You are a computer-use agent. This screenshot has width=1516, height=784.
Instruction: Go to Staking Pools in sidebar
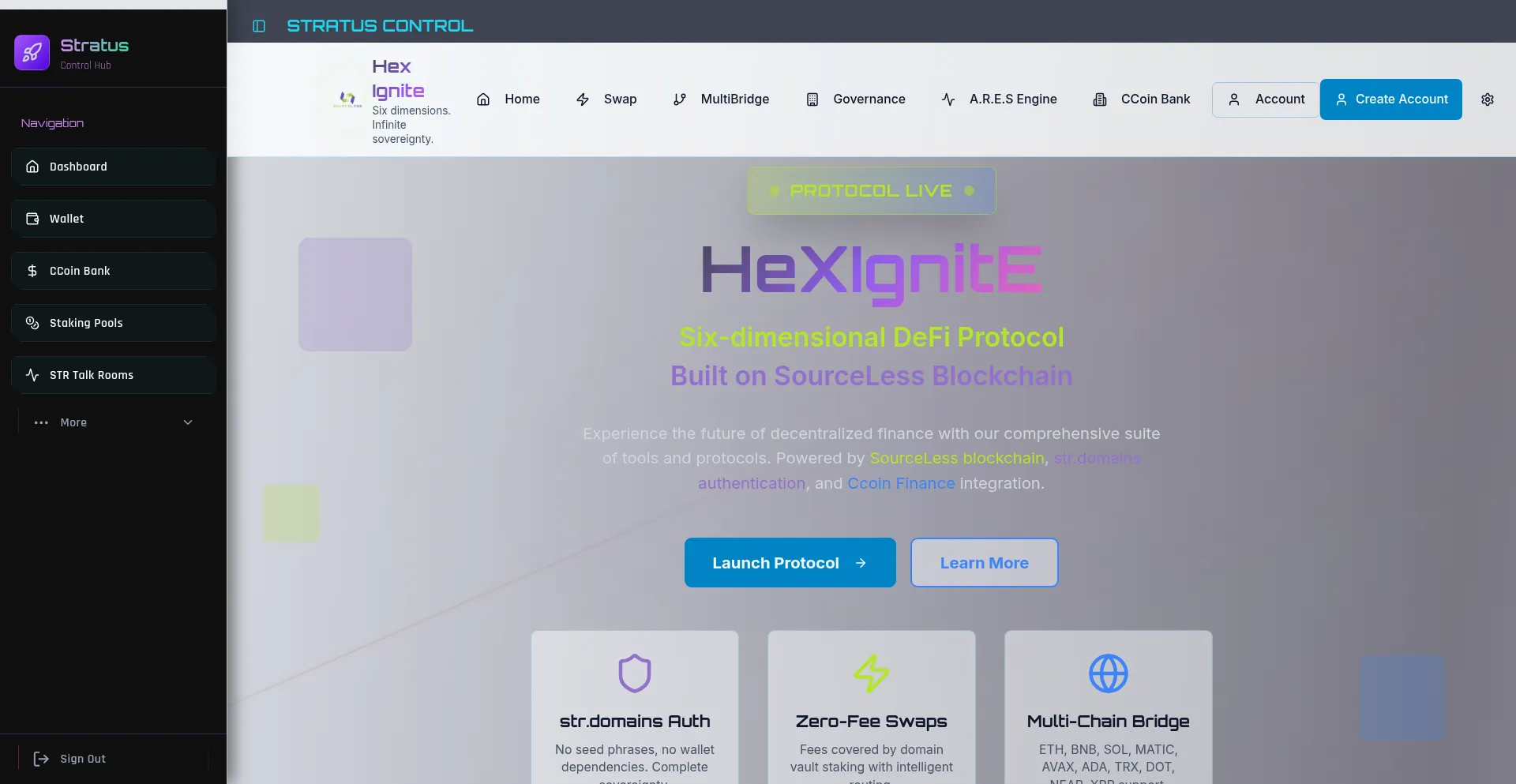pos(114,323)
